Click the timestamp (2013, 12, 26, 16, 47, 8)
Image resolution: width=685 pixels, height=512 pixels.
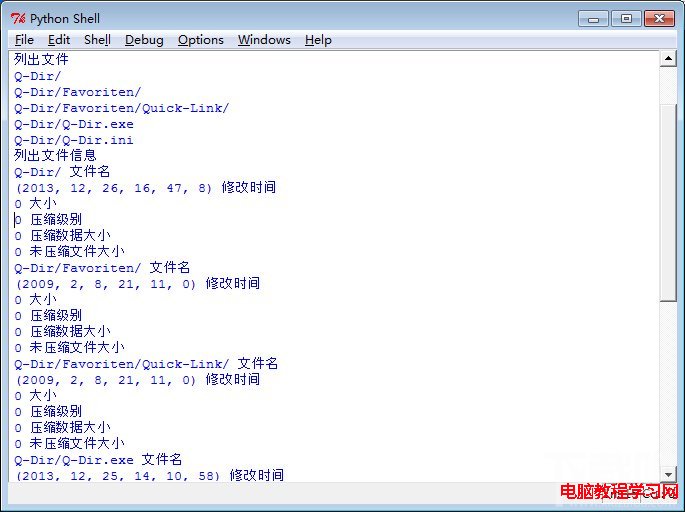[x=114, y=188]
